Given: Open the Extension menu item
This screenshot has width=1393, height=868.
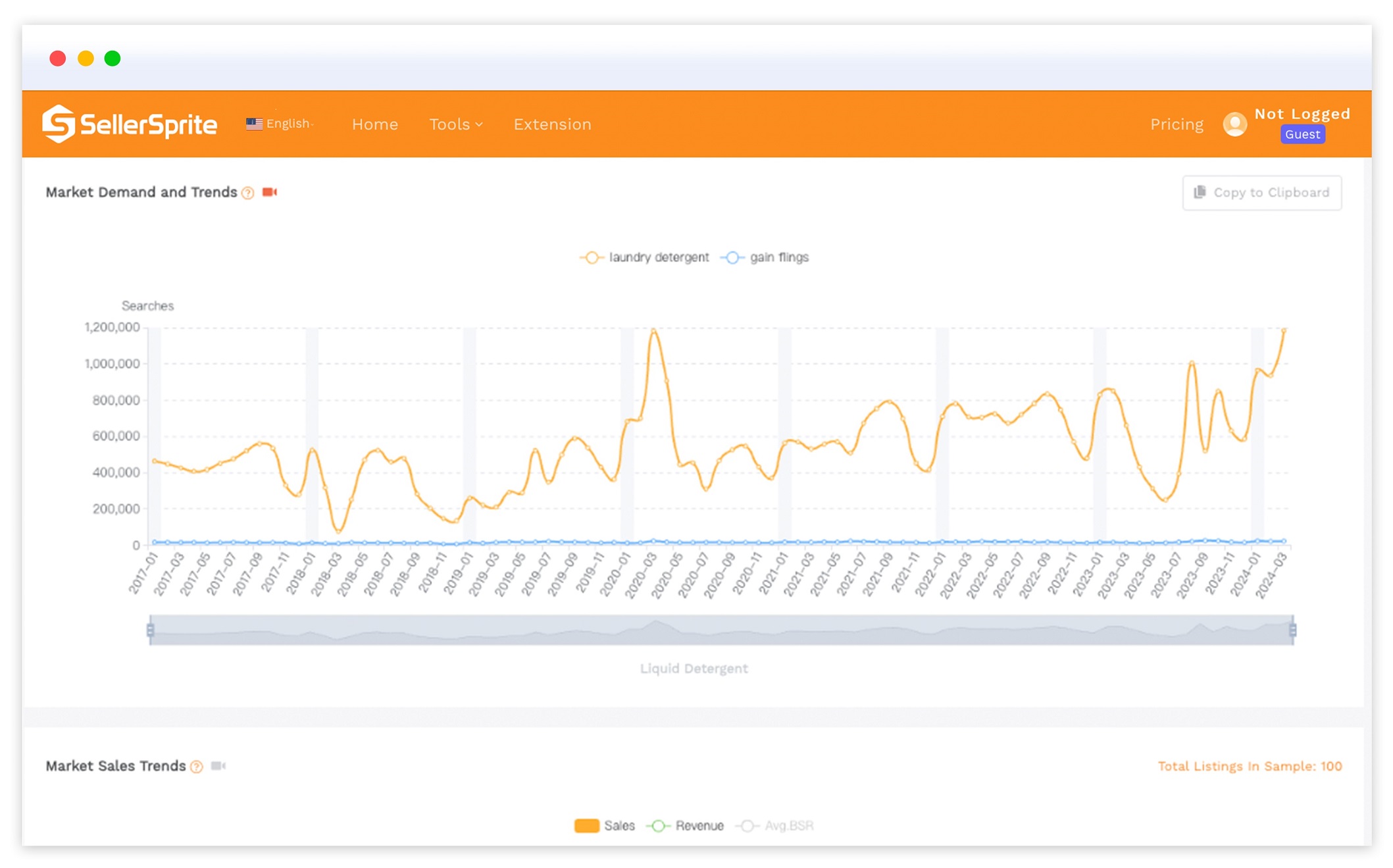Looking at the screenshot, I should pyautogui.click(x=553, y=124).
